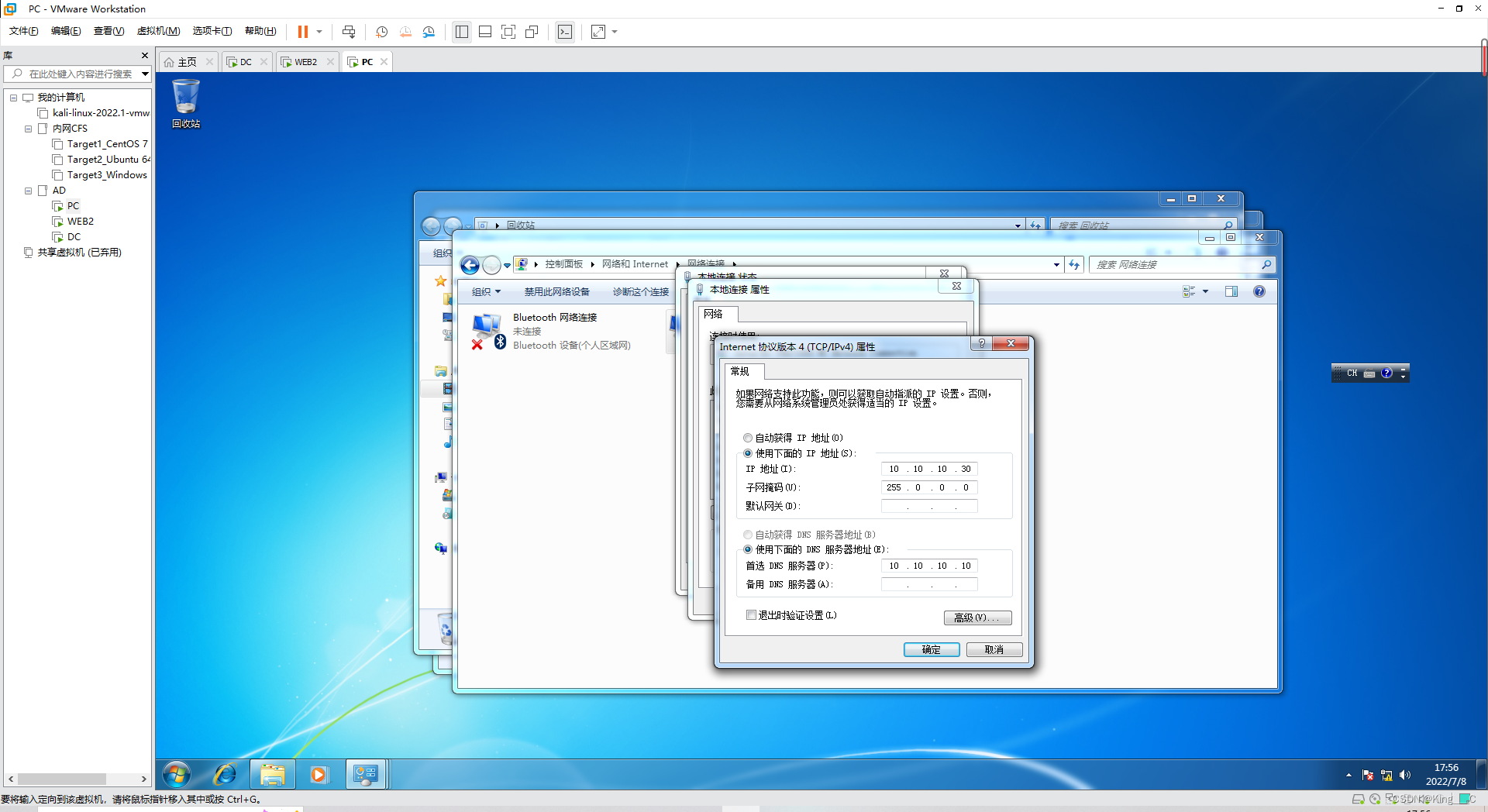Collapse the AD folder node

pos(29,191)
